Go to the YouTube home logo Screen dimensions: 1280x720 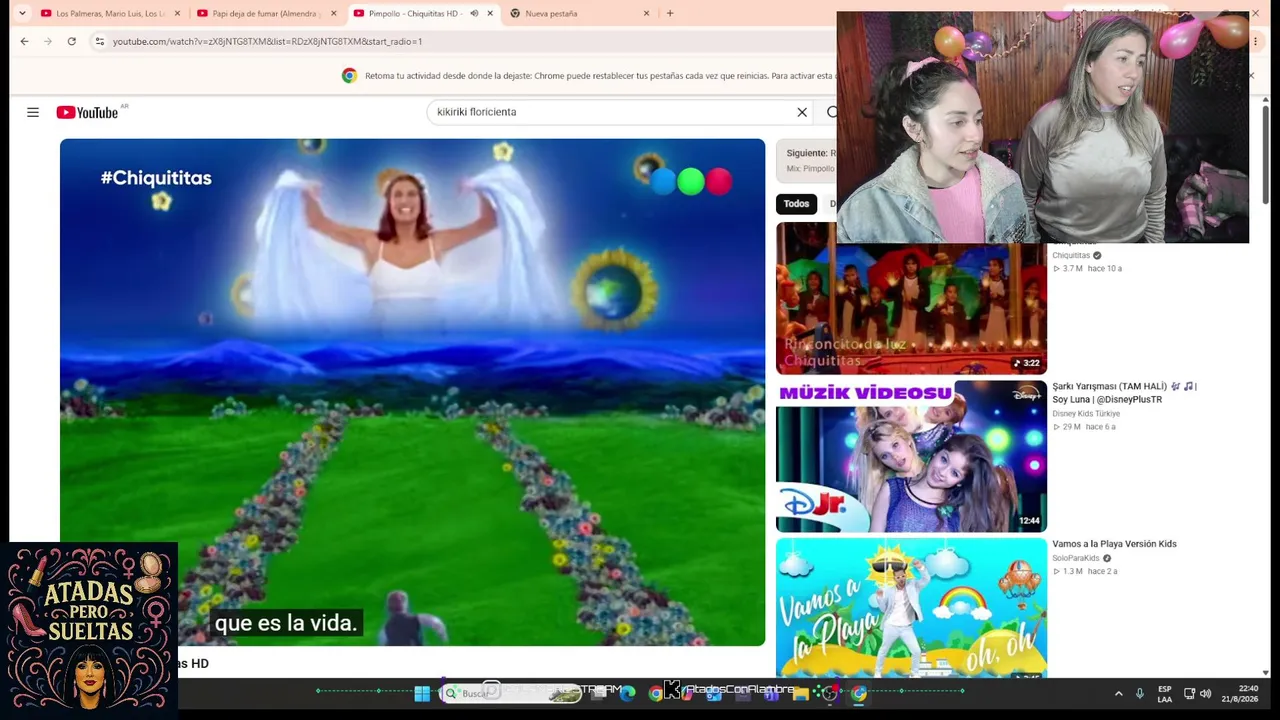point(87,112)
